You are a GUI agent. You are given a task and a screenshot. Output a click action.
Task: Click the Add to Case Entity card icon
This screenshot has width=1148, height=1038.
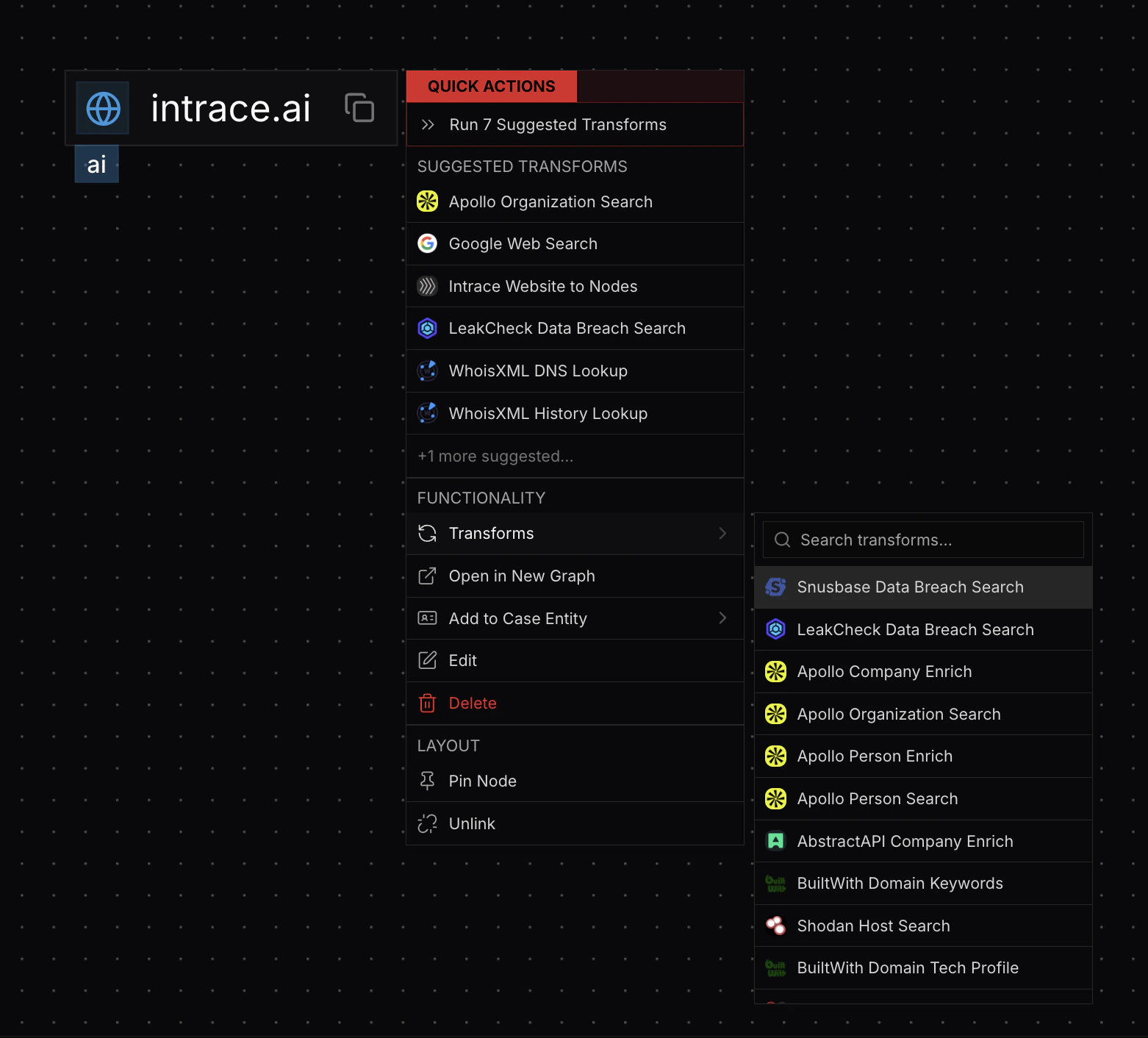pyautogui.click(x=428, y=618)
